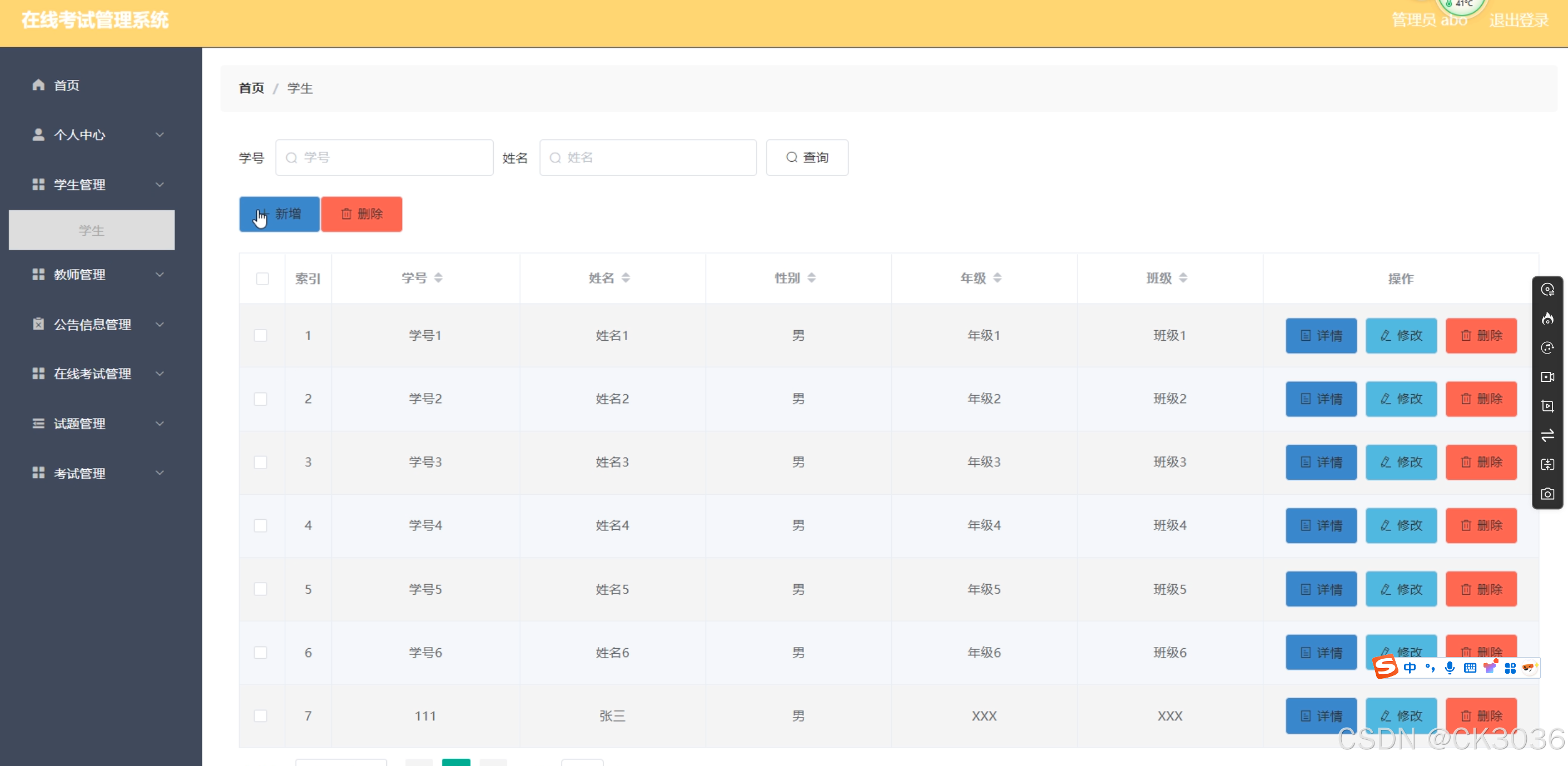Check the checkbox for row 张三
Screen dimensions: 1568x766
point(261,715)
